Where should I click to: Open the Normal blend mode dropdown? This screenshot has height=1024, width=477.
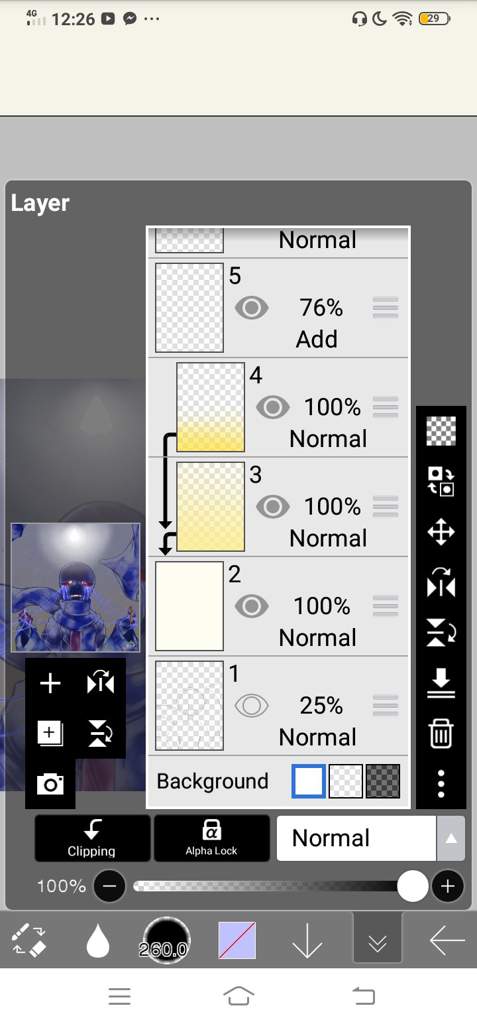(356, 838)
